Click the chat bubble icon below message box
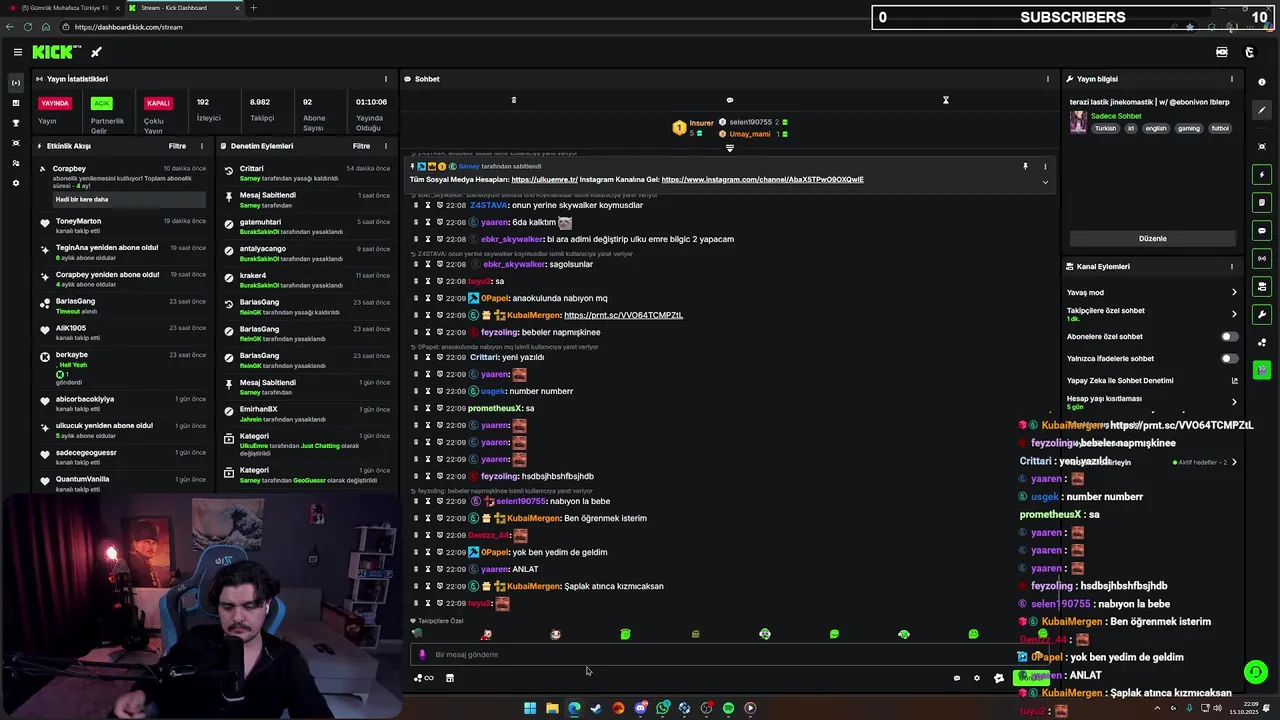Viewport: 1280px width, 720px height. pos(956,678)
